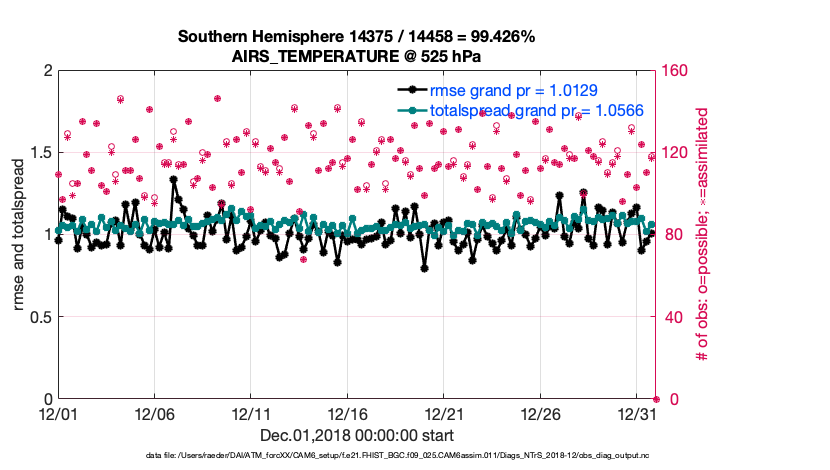Click the data file path text at bottom
Screen dimensions: 830x470
click(398, 455)
